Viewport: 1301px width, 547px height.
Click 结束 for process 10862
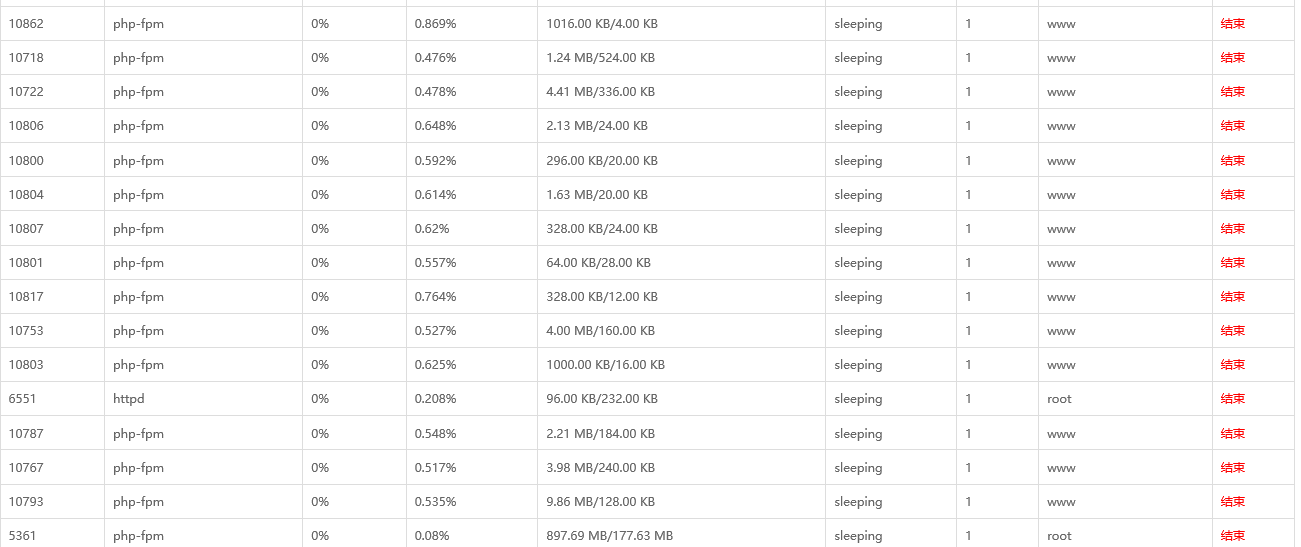[x=1232, y=24]
